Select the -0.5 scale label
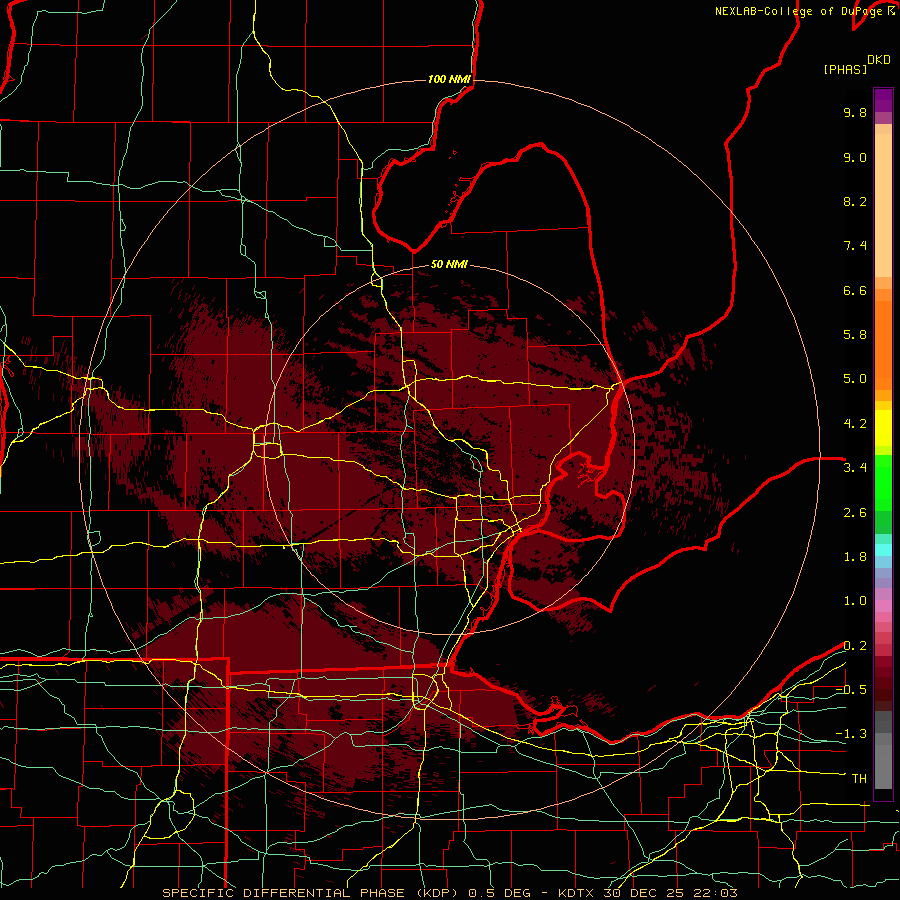This screenshot has height=900, width=900. 851,690
